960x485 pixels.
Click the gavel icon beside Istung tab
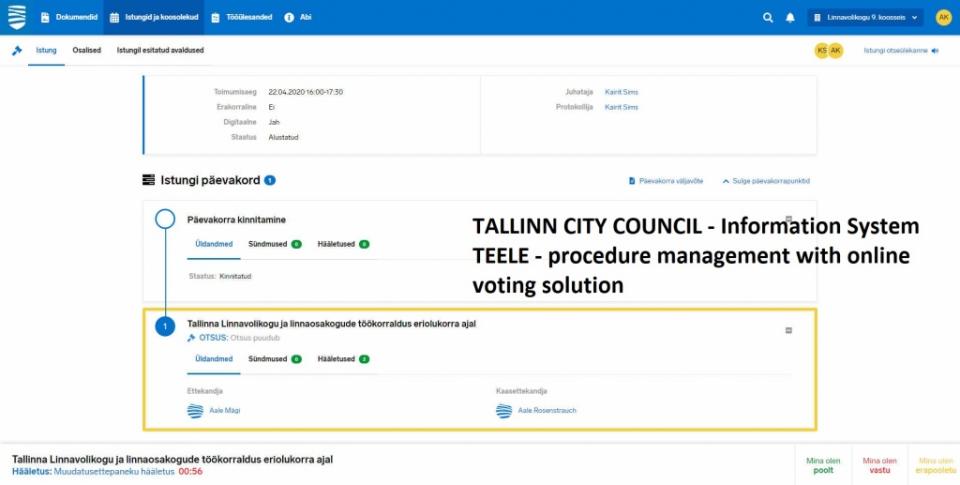tap(17, 51)
